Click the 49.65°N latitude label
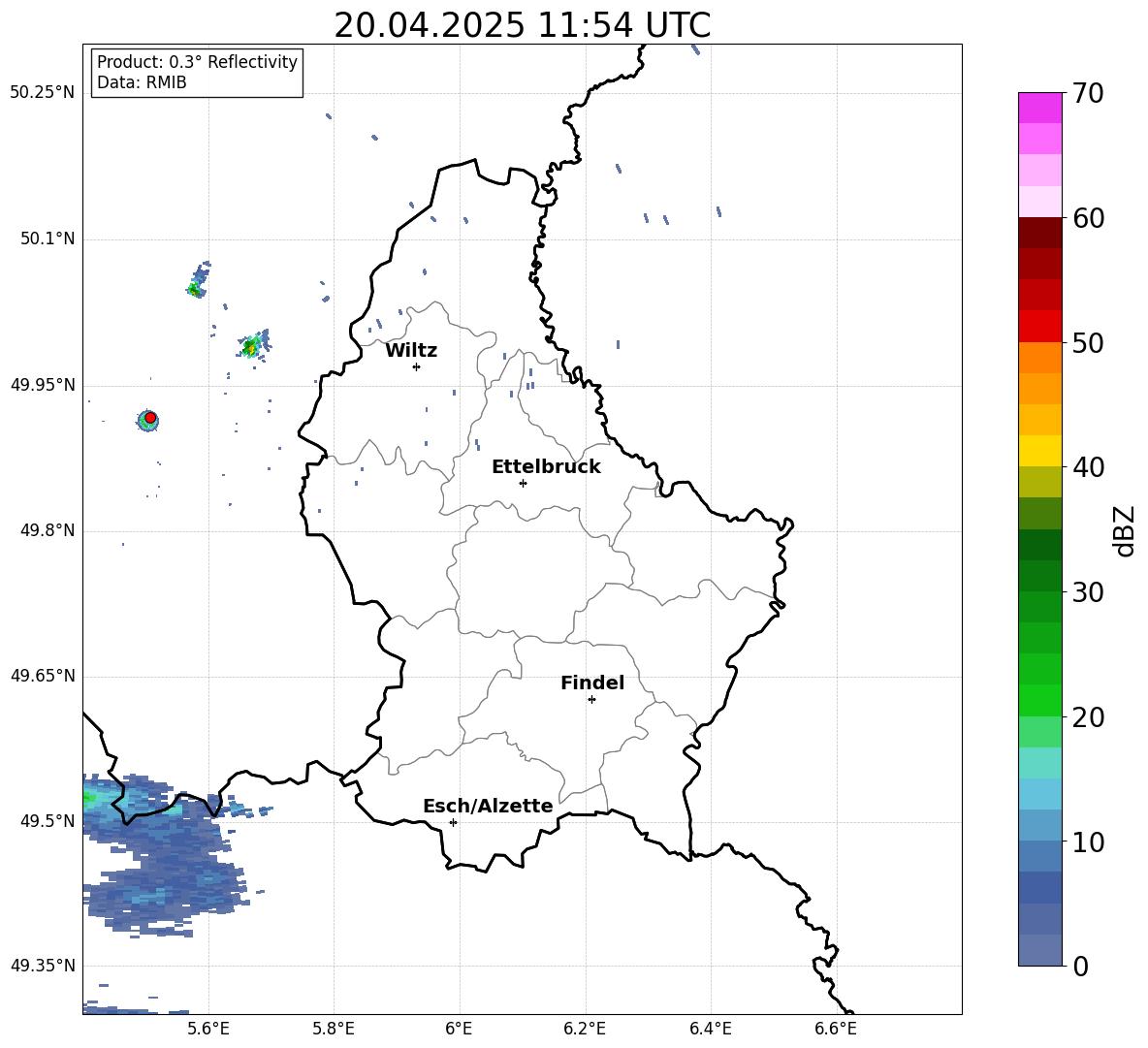This screenshot has height=1048, width=1148. [43, 676]
